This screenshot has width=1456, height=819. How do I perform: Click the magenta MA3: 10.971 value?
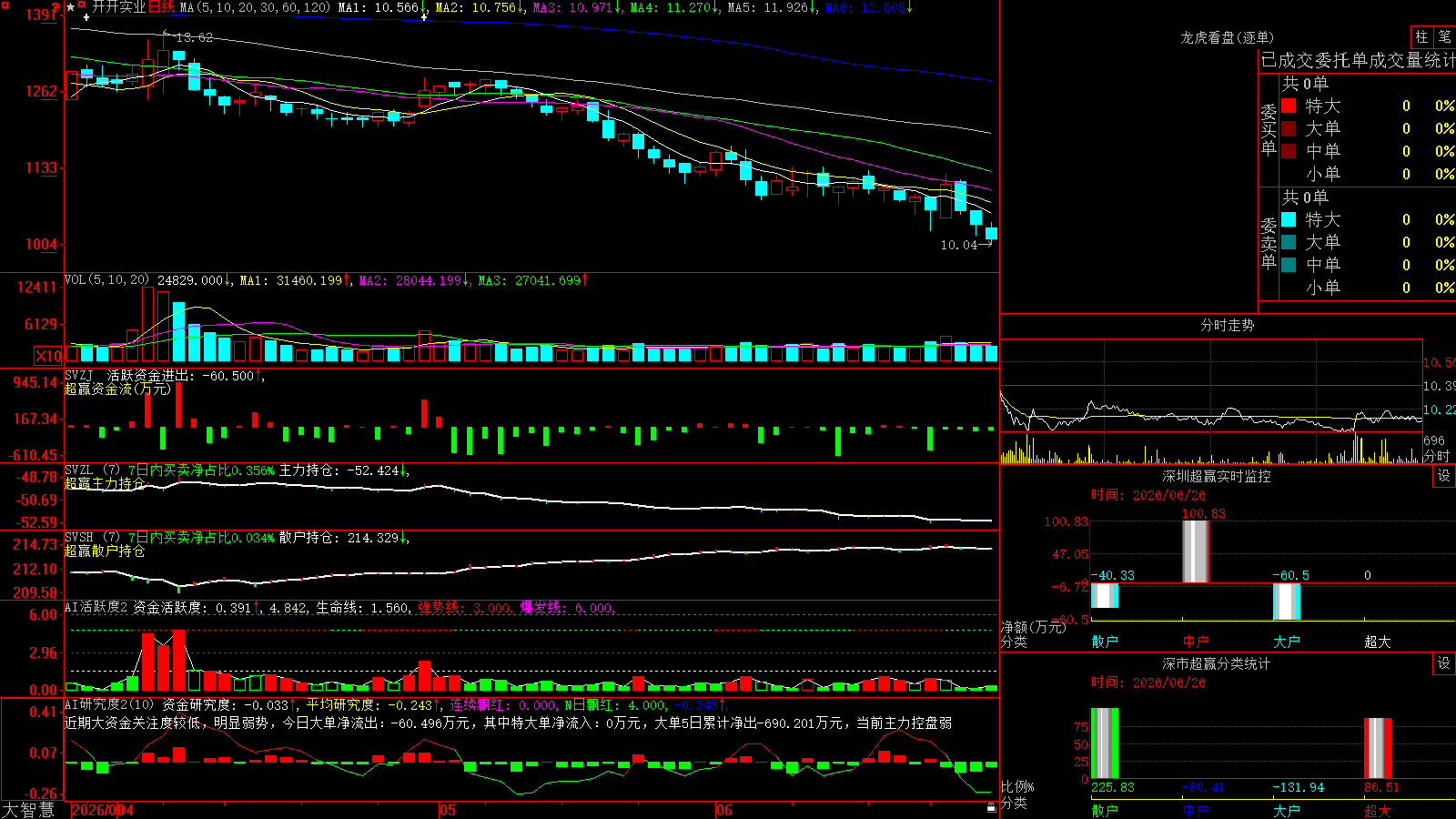576,8
